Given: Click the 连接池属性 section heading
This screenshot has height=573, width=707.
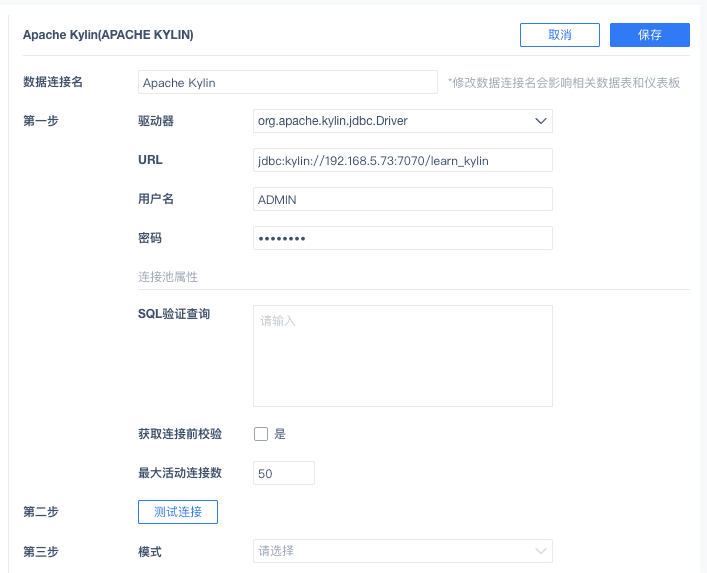Looking at the screenshot, I should (x=168, y=276).
